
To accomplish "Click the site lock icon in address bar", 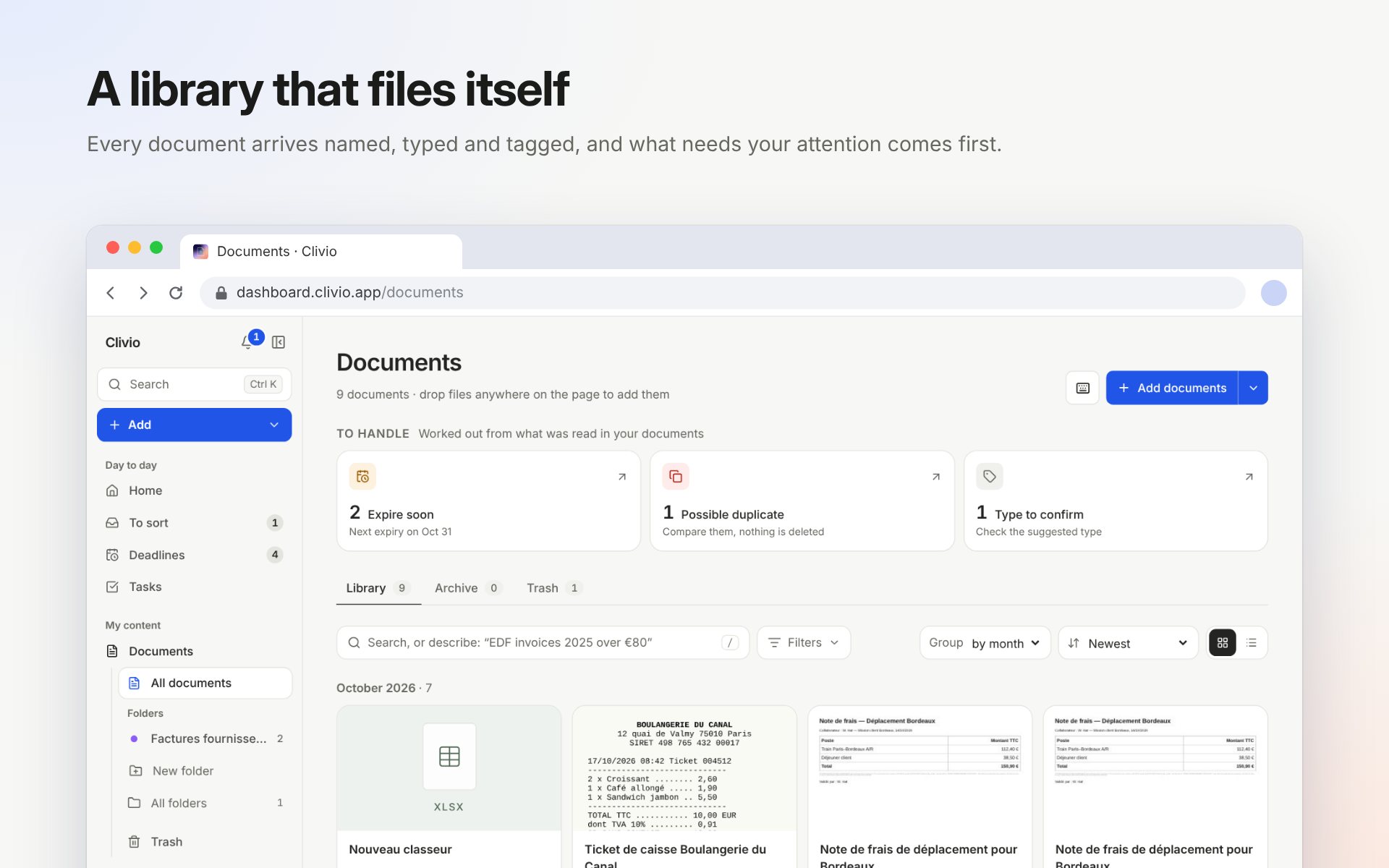I will click(x=221, y=293).
